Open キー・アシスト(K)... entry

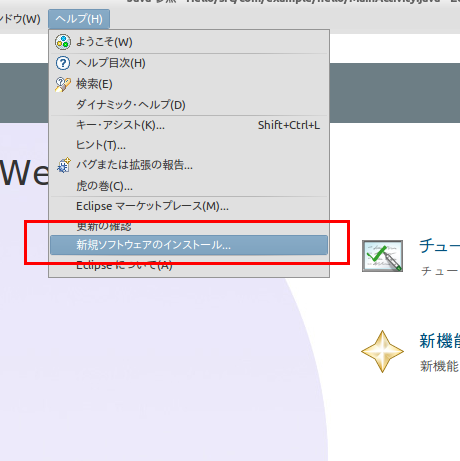pos(189,125)
